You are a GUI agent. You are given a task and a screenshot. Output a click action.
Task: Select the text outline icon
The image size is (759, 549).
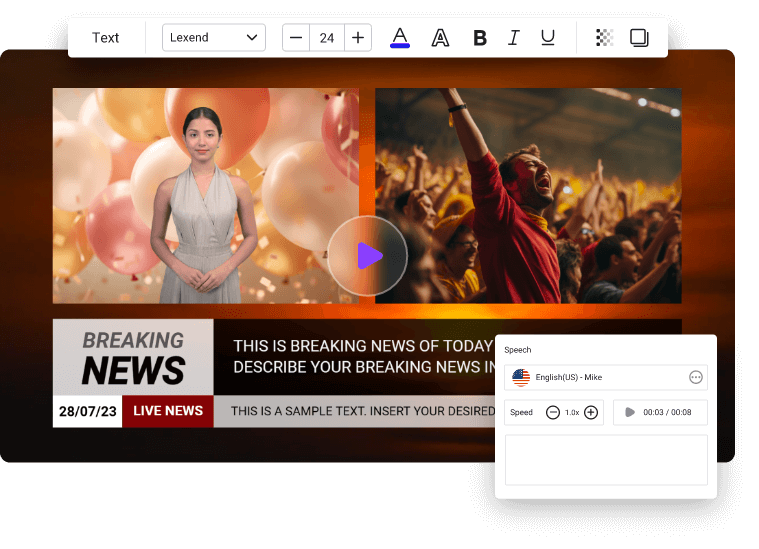point(440,38)
